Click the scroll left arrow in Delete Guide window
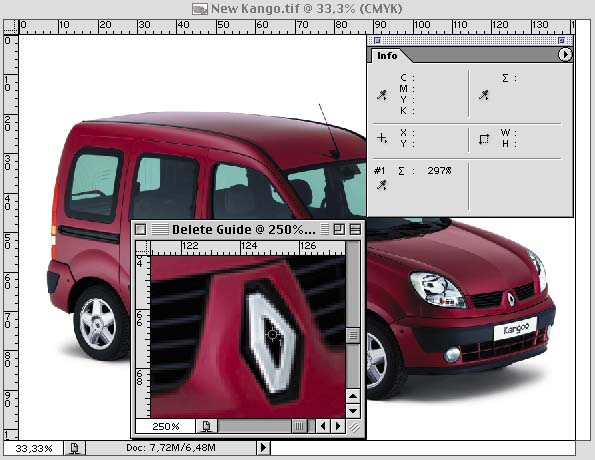 pyautogui.click(x=323, y=426)
